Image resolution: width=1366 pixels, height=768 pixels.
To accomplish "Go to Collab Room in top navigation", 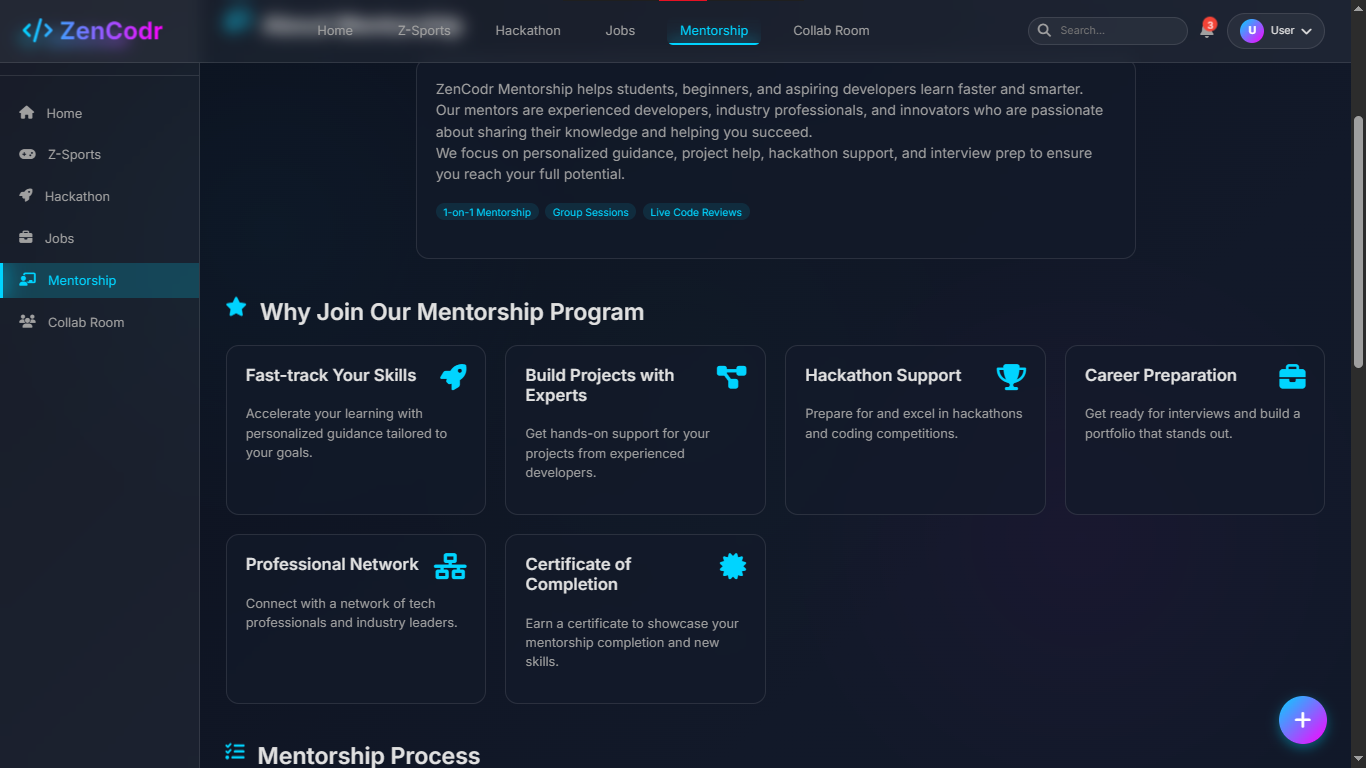I will 831,31.
